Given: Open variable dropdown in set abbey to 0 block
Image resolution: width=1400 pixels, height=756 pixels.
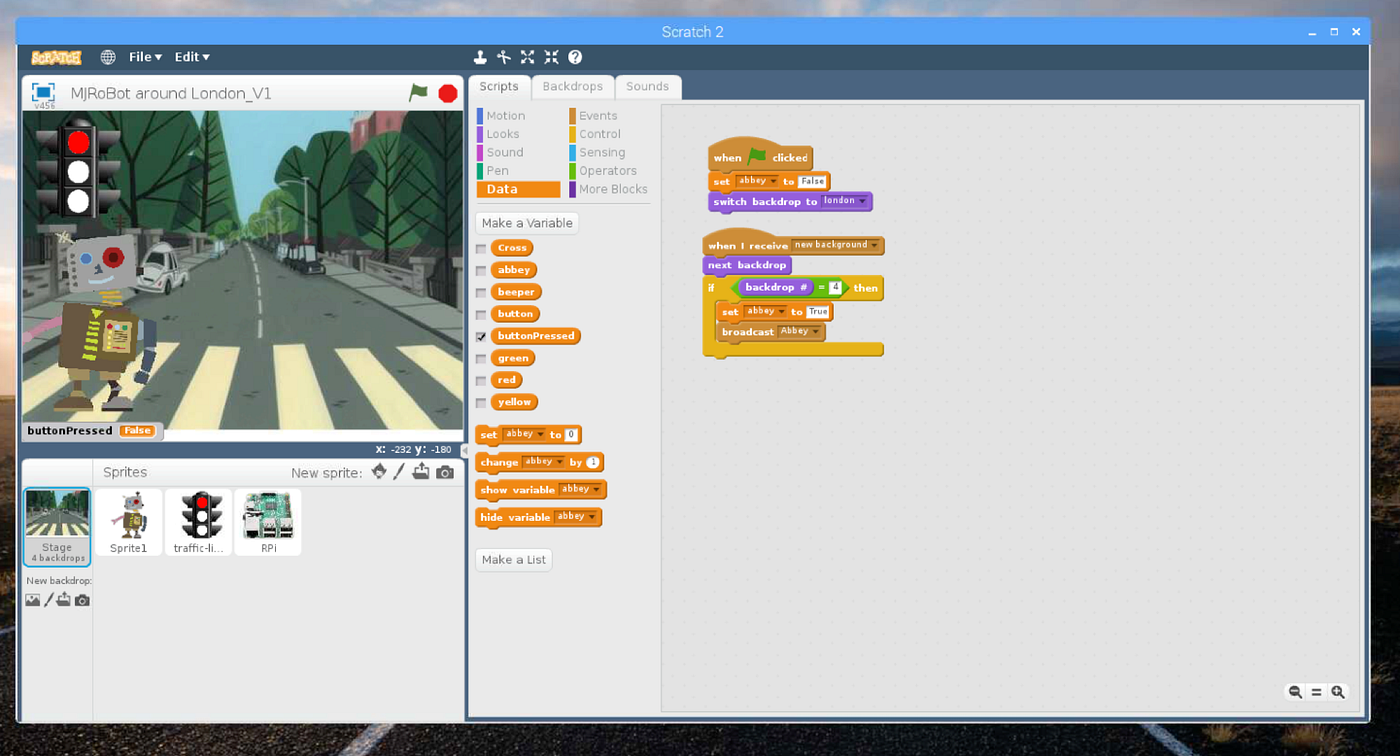Looking at the screenshot, I should tap(541, 434).
